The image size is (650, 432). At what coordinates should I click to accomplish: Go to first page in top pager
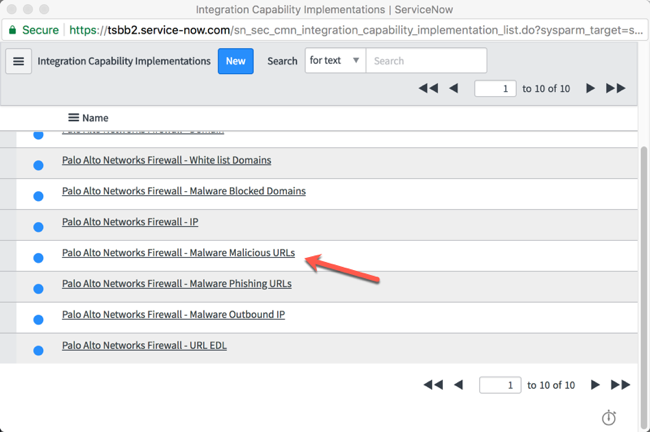pos(428,88)
